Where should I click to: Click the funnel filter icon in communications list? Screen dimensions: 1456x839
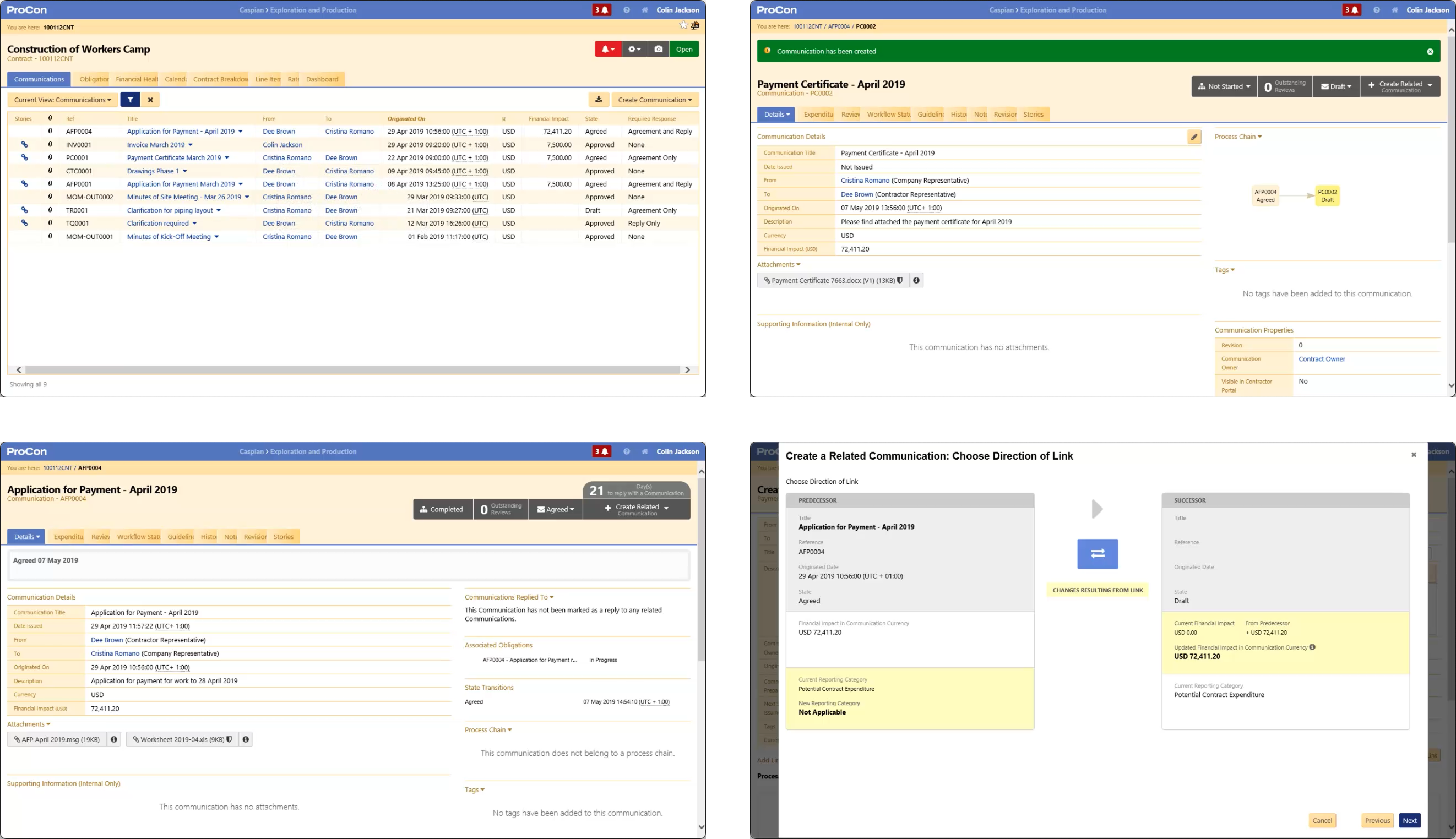pyautogui.click(x=131, y=100)
